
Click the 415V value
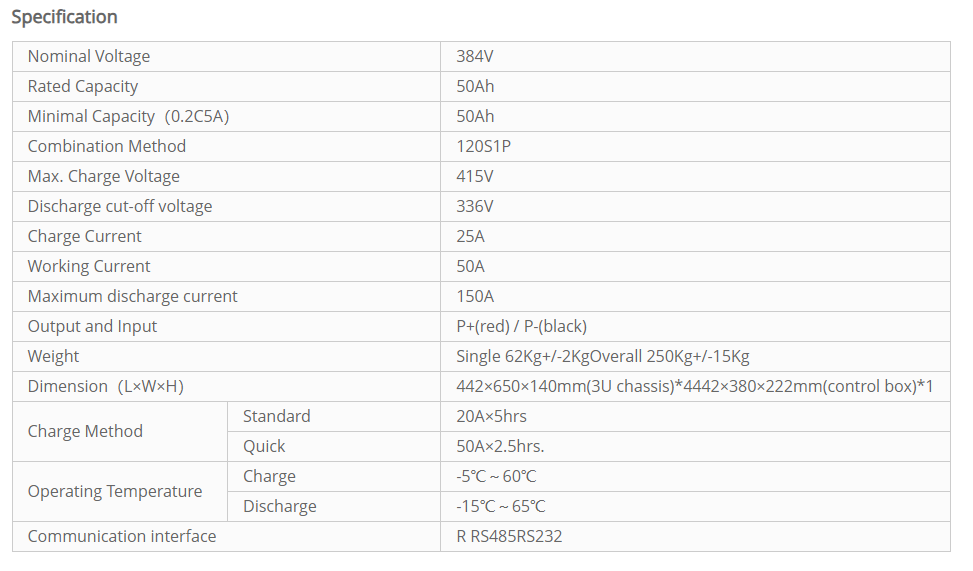point(474,176)
